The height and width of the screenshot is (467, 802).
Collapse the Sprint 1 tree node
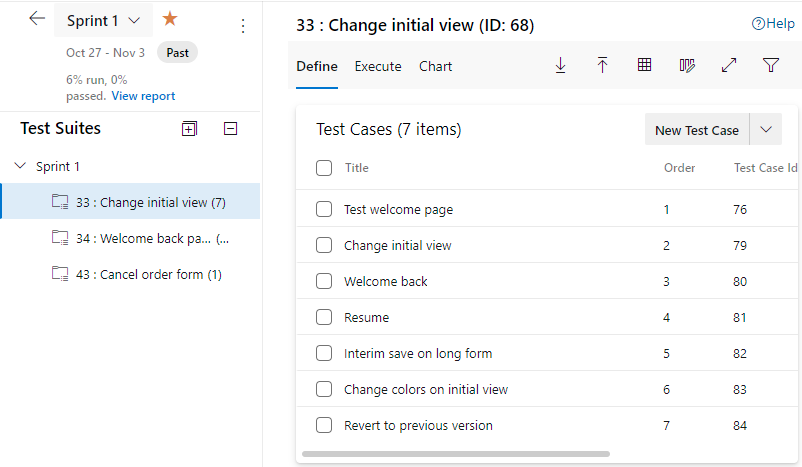(x=21, y=167)
